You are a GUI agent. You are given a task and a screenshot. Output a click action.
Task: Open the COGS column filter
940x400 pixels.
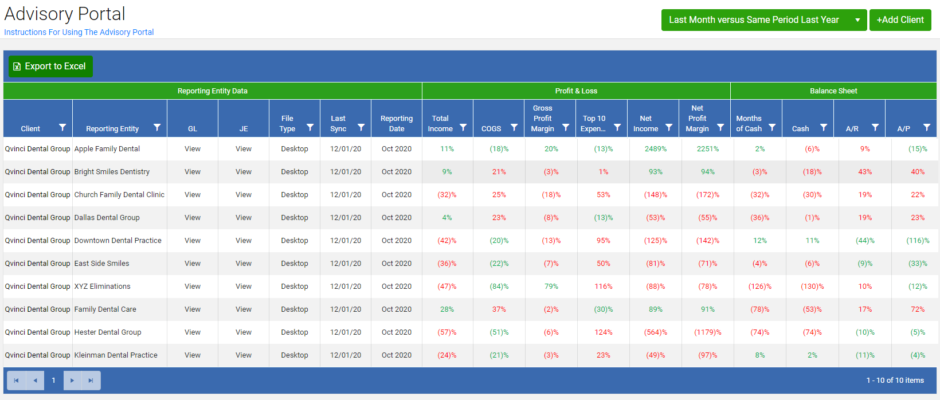(513, 128)
